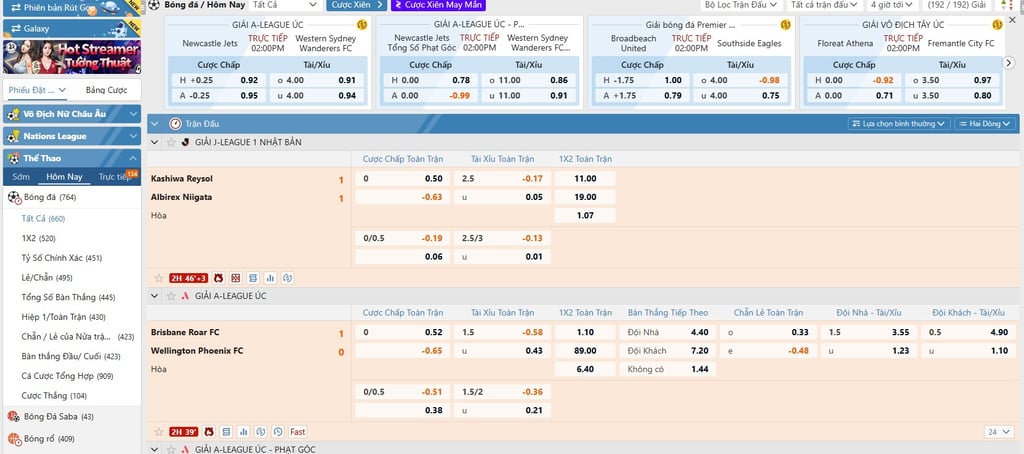
Task: Select the Trực tiếp tab
Action: point(115,177)
